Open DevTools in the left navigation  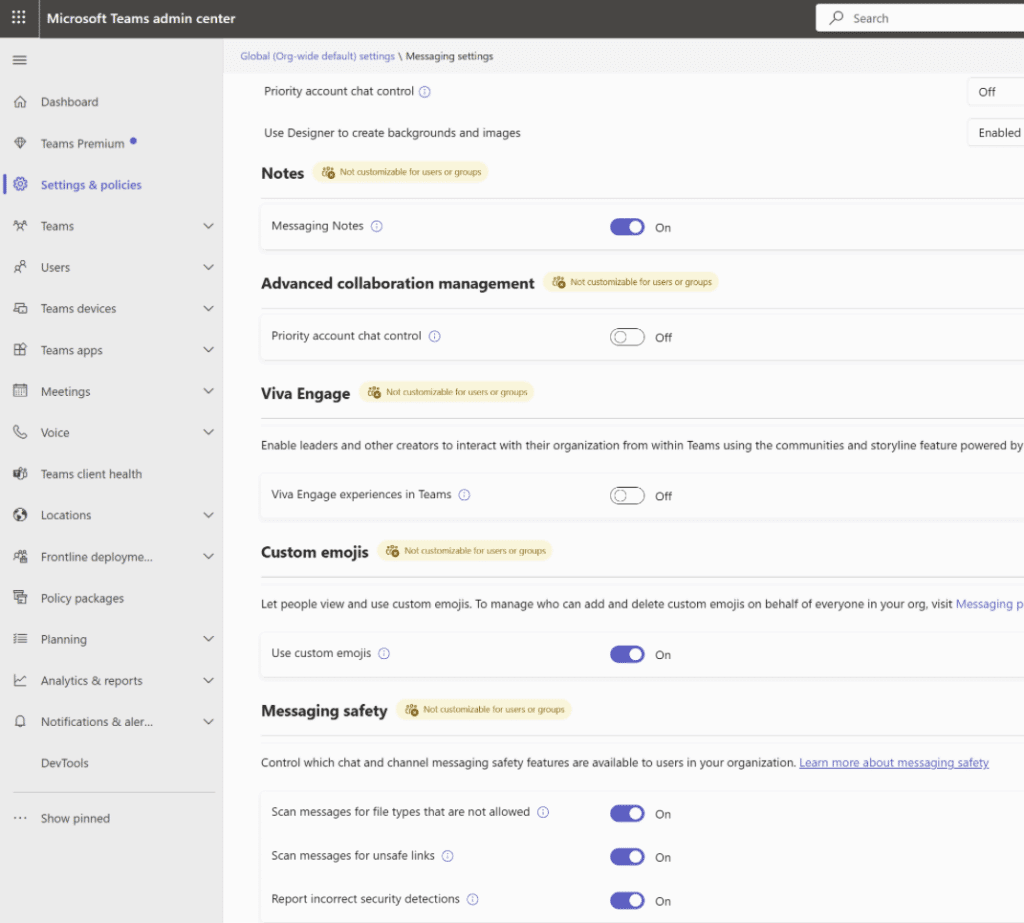[65, 763]
